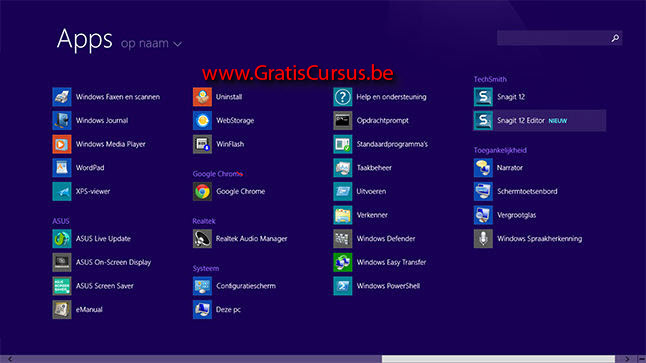Launch the Narrator icon
The image size is (646, 363).
point(483,168)
